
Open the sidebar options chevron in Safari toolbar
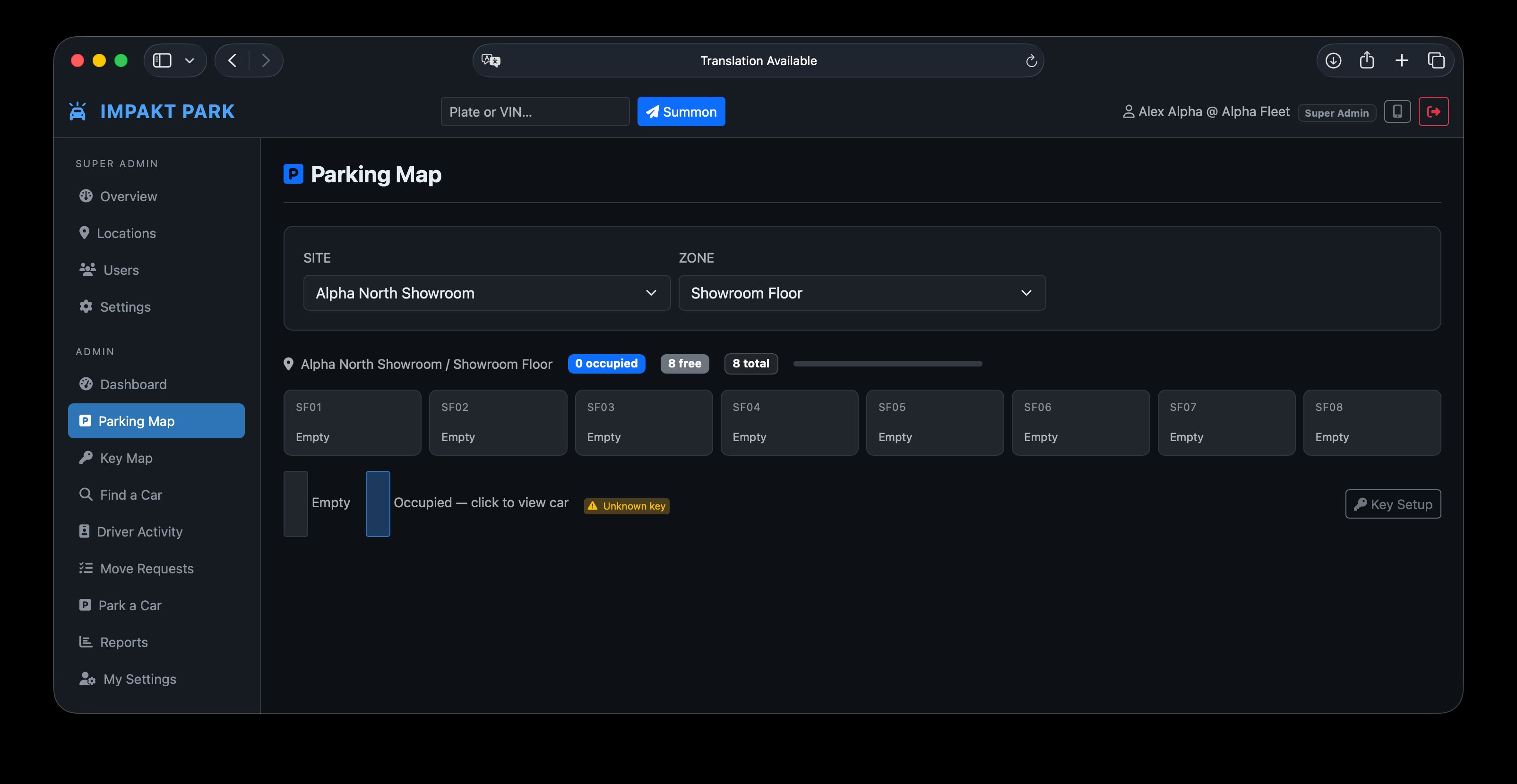(x=190, y=60)
